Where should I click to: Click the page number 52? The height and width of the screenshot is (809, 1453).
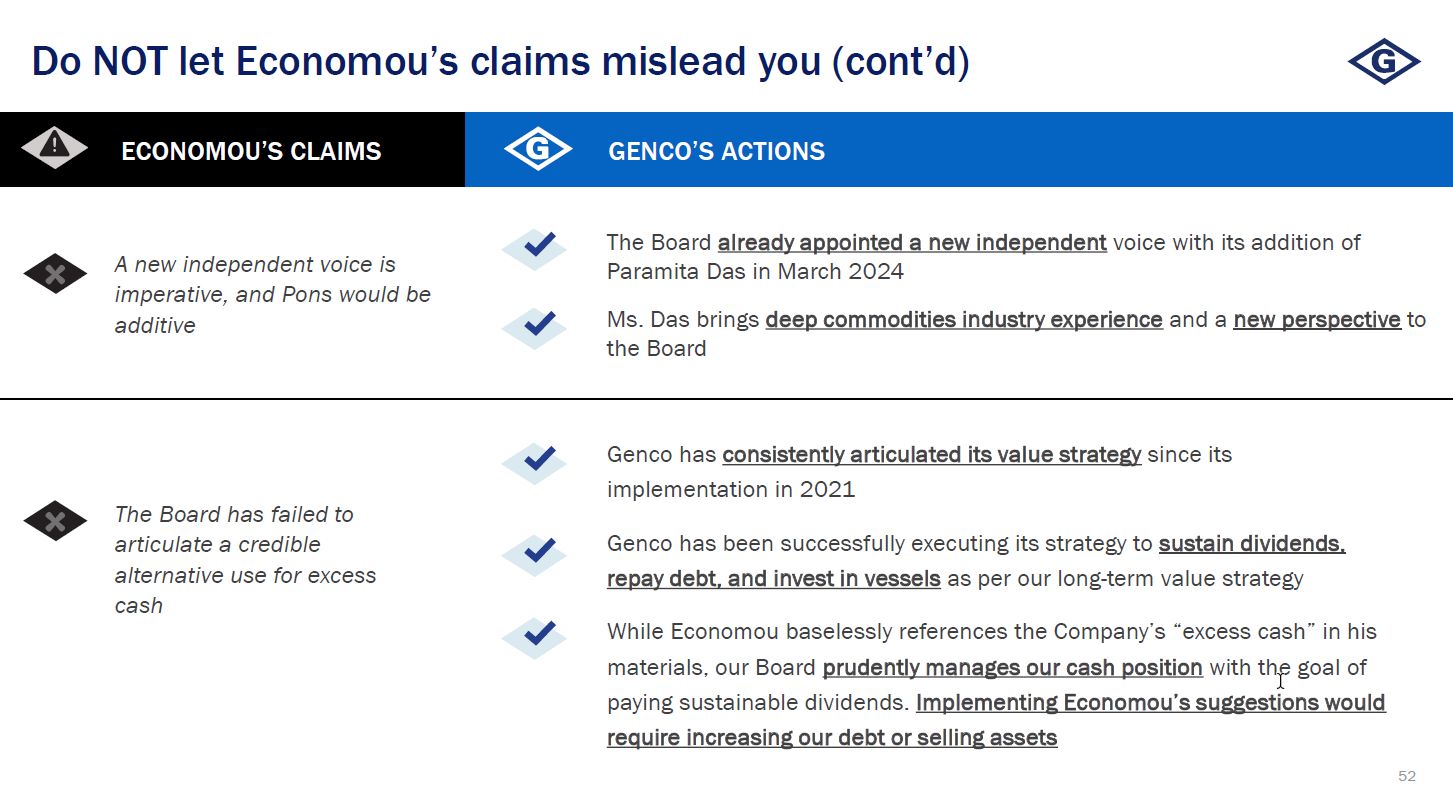pyautogui.click(x=1407, y=776)
